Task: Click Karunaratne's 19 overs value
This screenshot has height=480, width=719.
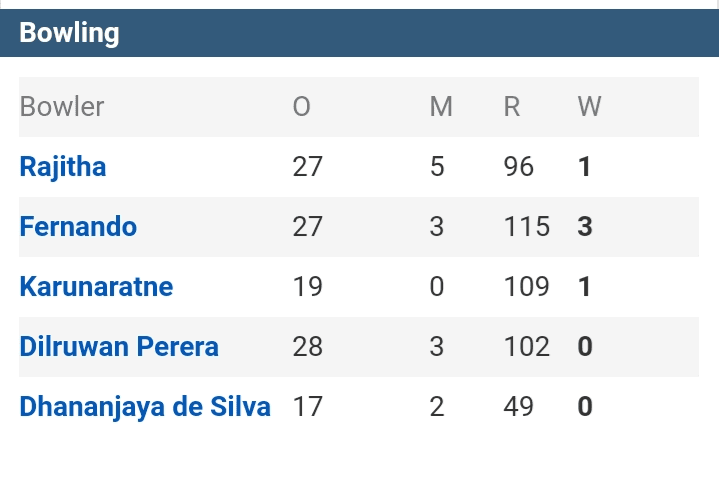Action: tap(308, 287)
